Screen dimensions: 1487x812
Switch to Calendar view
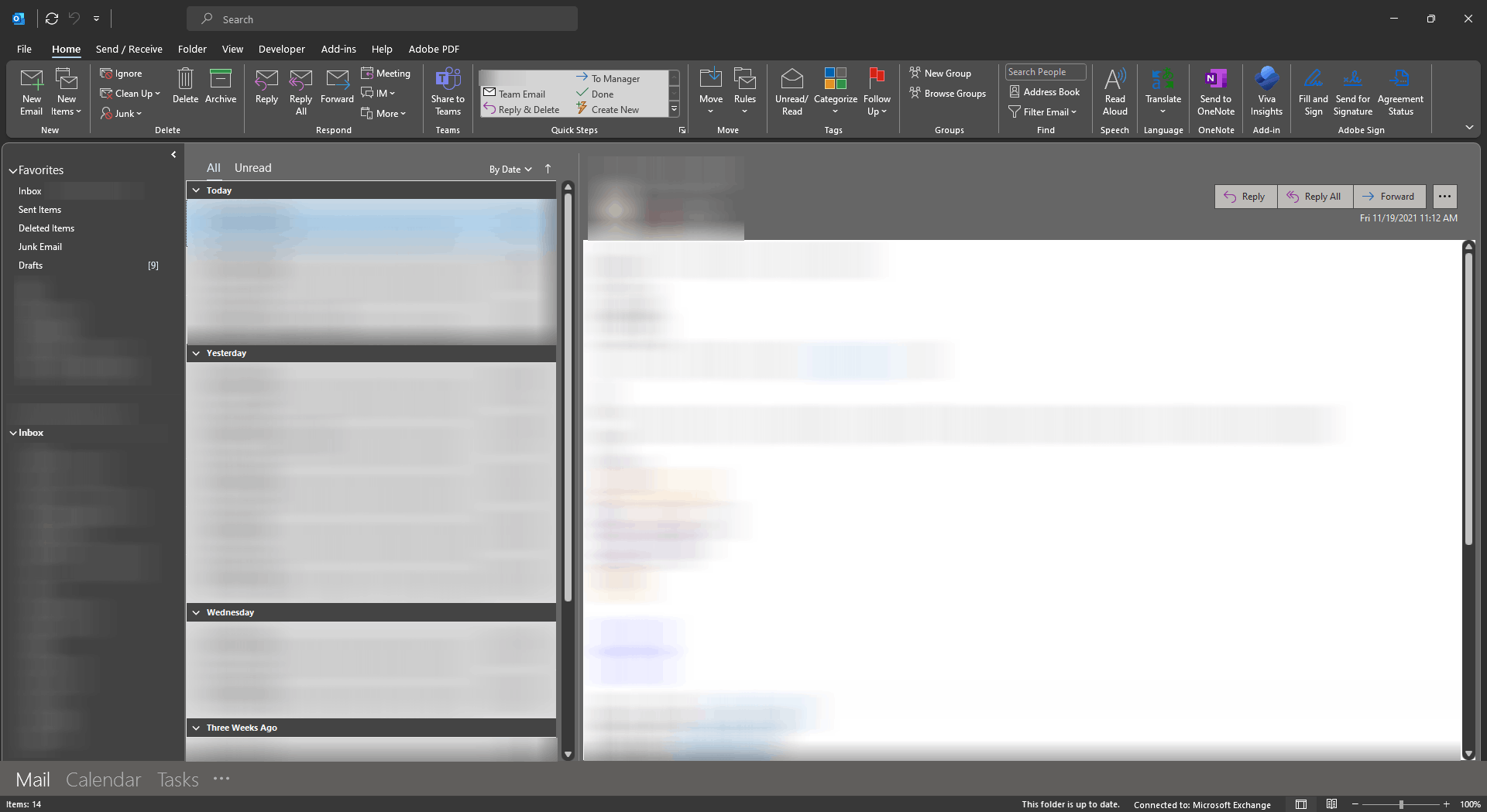104,779
